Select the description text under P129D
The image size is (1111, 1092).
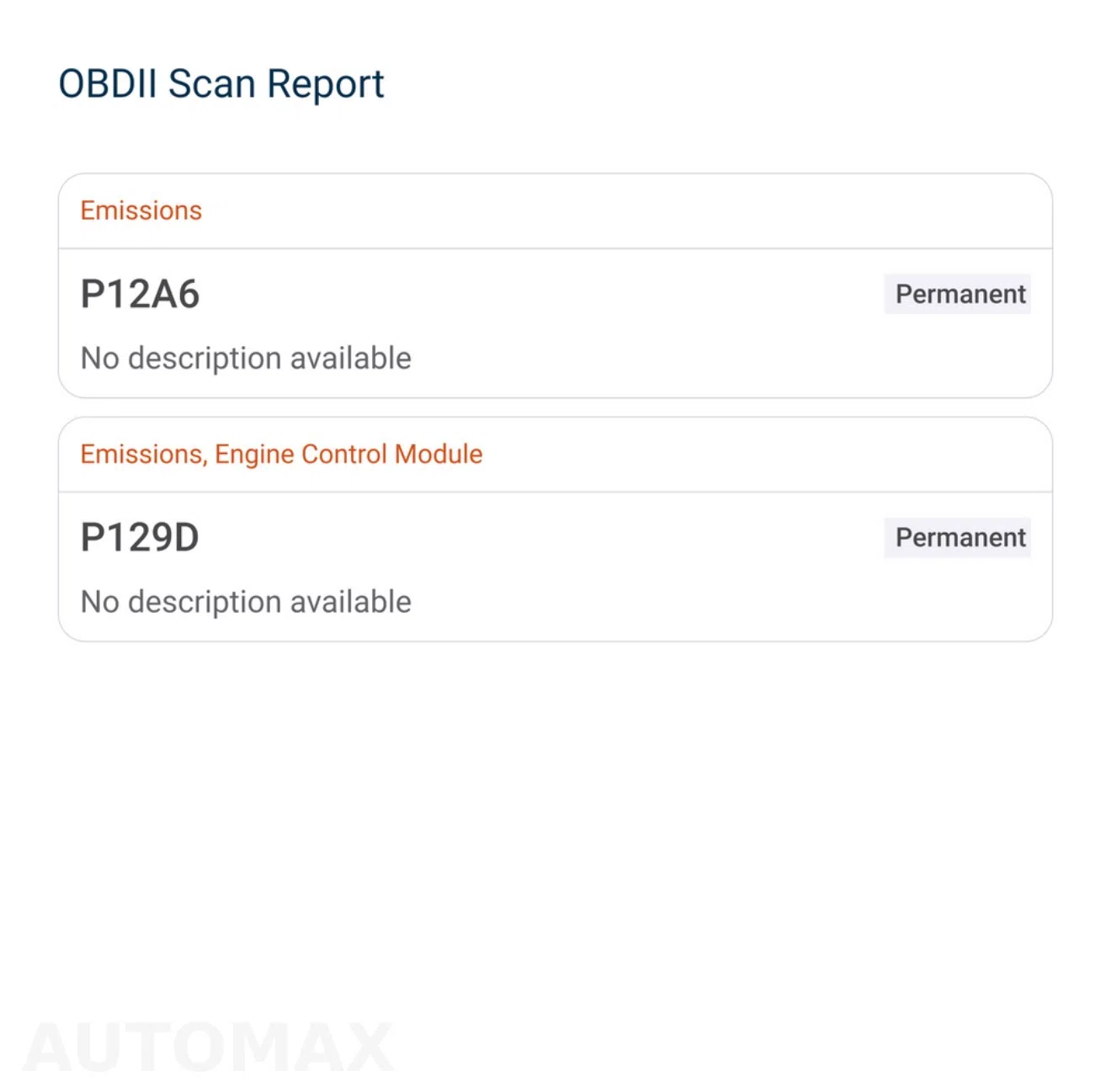[246, 602]
